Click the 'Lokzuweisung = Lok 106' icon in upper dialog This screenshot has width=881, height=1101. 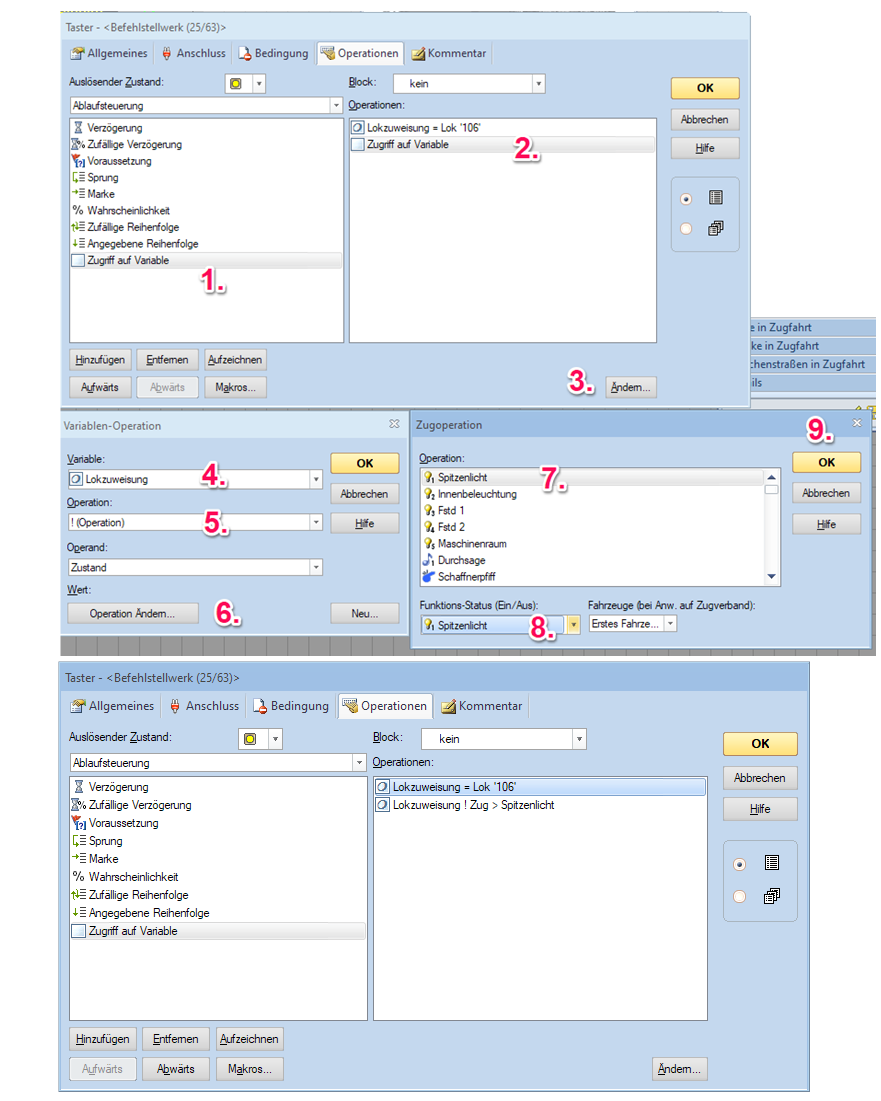[x=358, y=128]
